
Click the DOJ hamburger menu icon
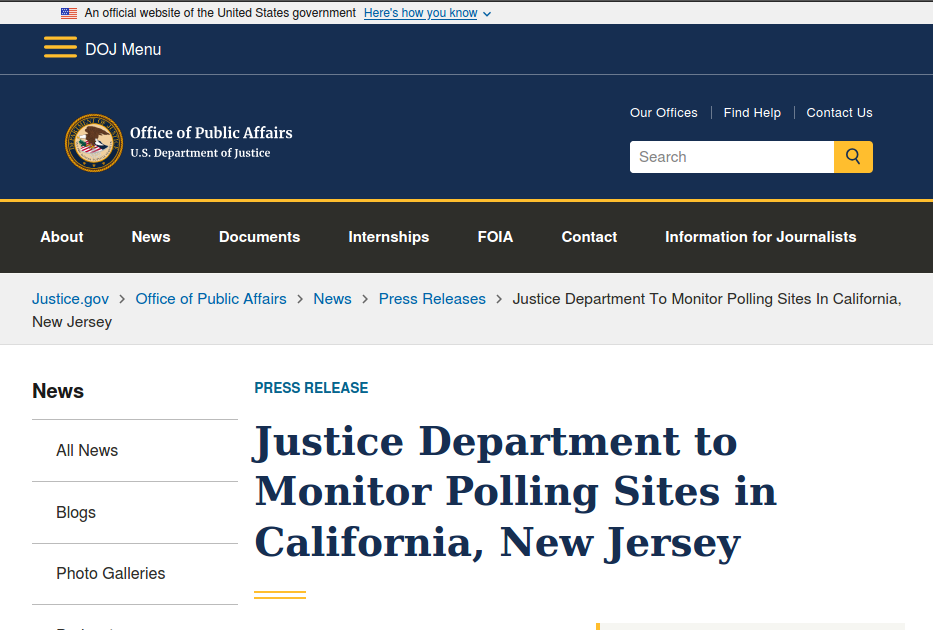(60, 48)
